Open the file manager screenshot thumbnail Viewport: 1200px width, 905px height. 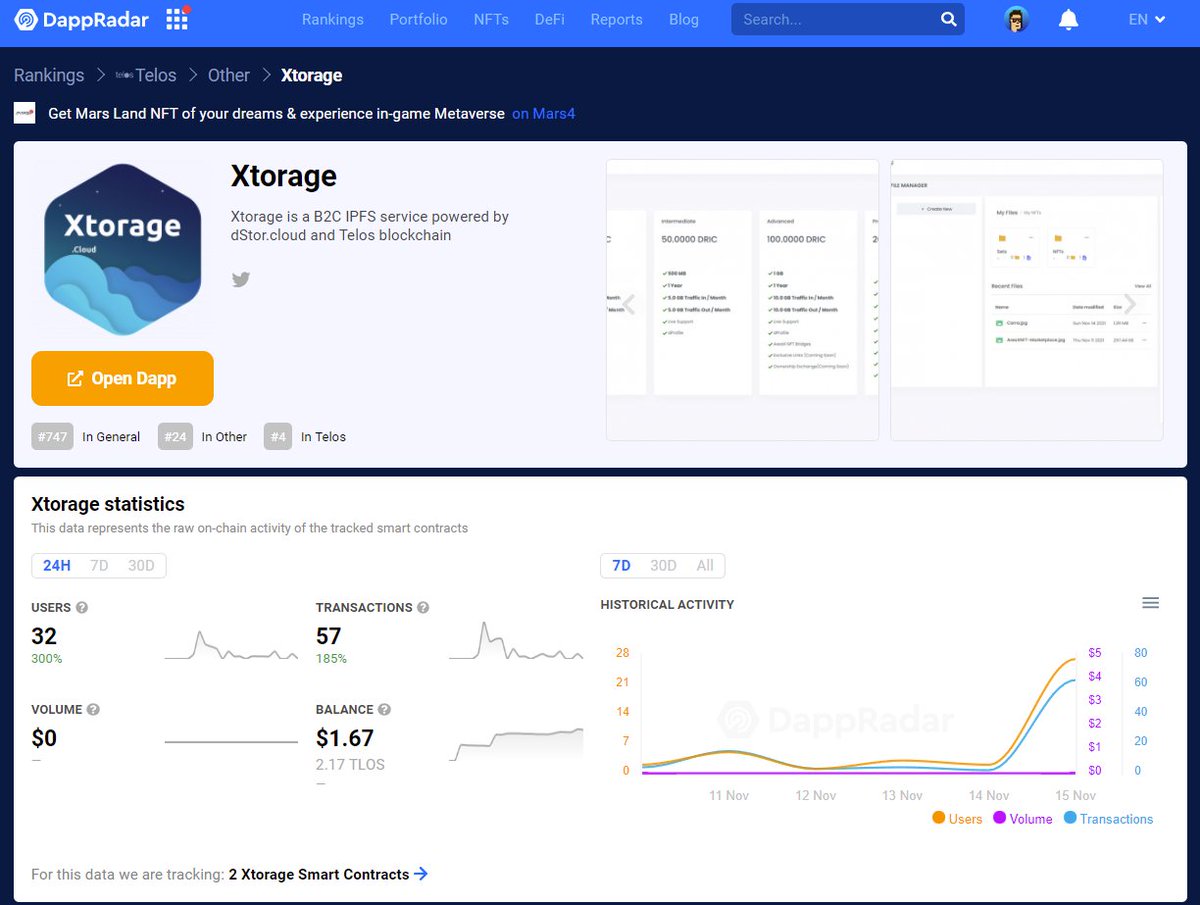[1027, 300]
